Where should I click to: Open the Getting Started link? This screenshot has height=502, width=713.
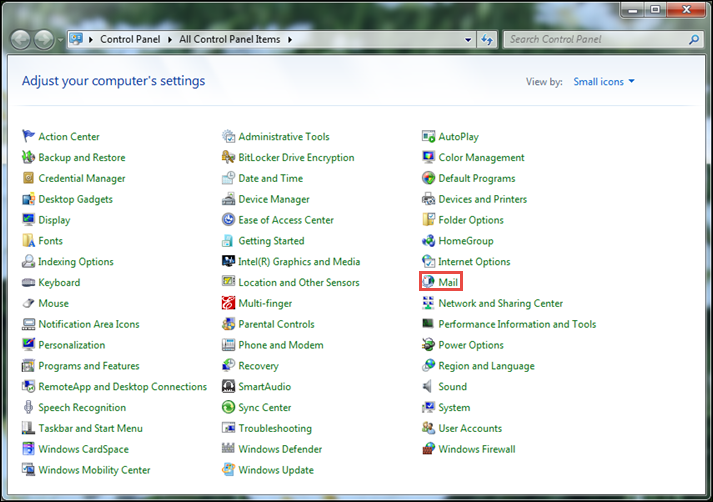[x=271, y=241]
